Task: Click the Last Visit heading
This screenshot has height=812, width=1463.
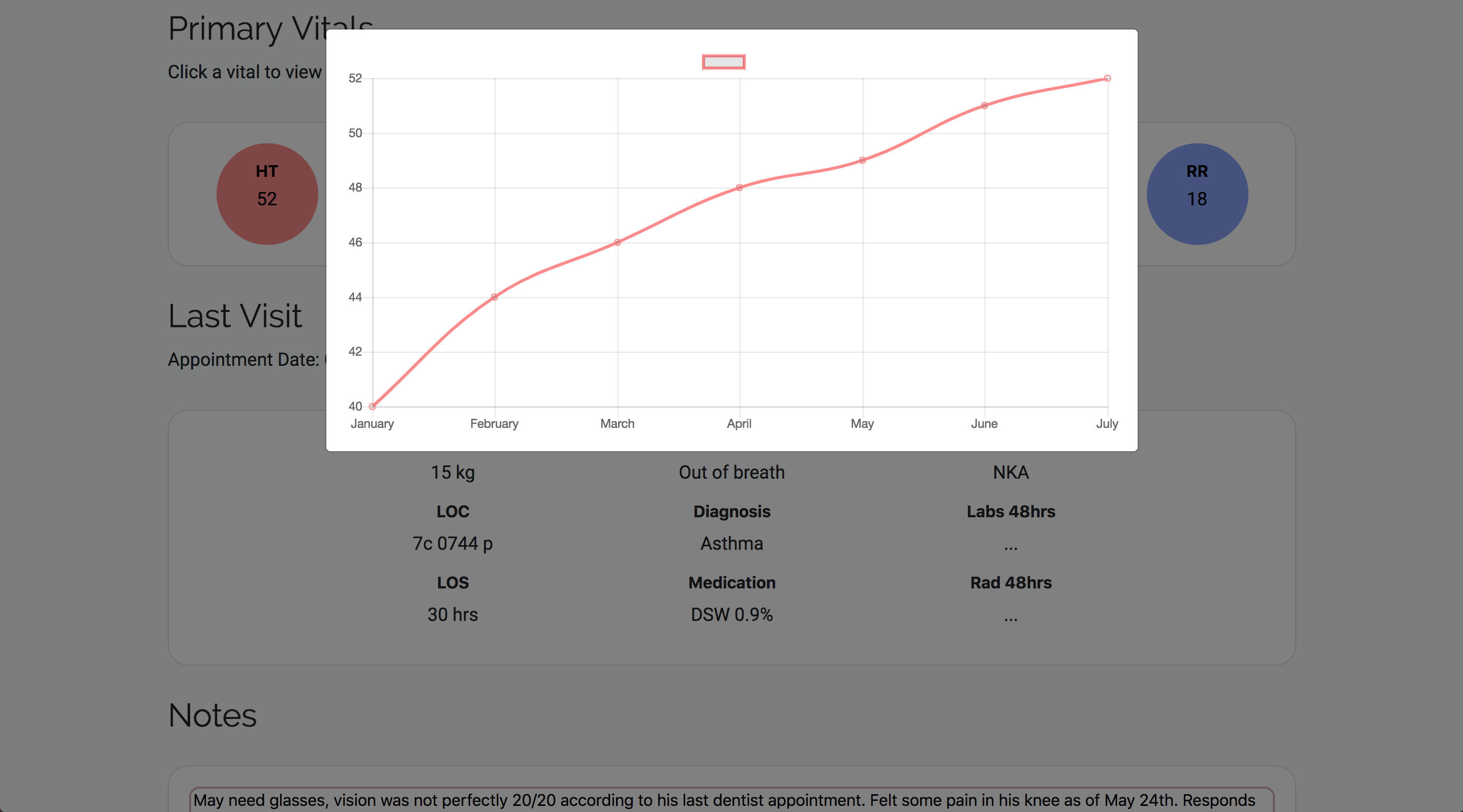Action: 234,316
